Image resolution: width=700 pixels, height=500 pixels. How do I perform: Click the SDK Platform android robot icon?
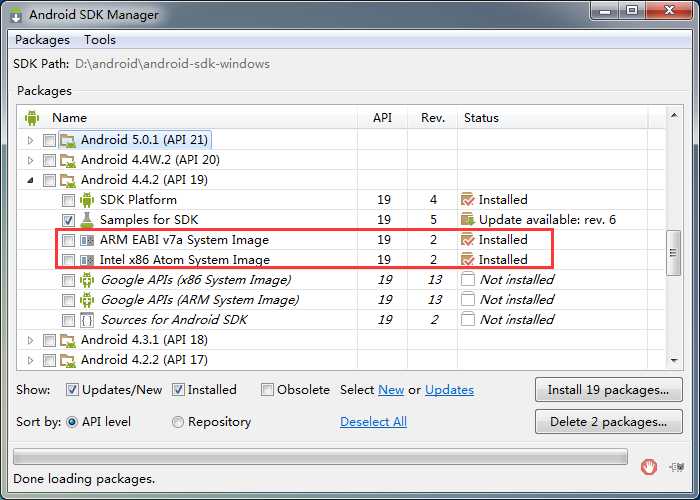87,200
